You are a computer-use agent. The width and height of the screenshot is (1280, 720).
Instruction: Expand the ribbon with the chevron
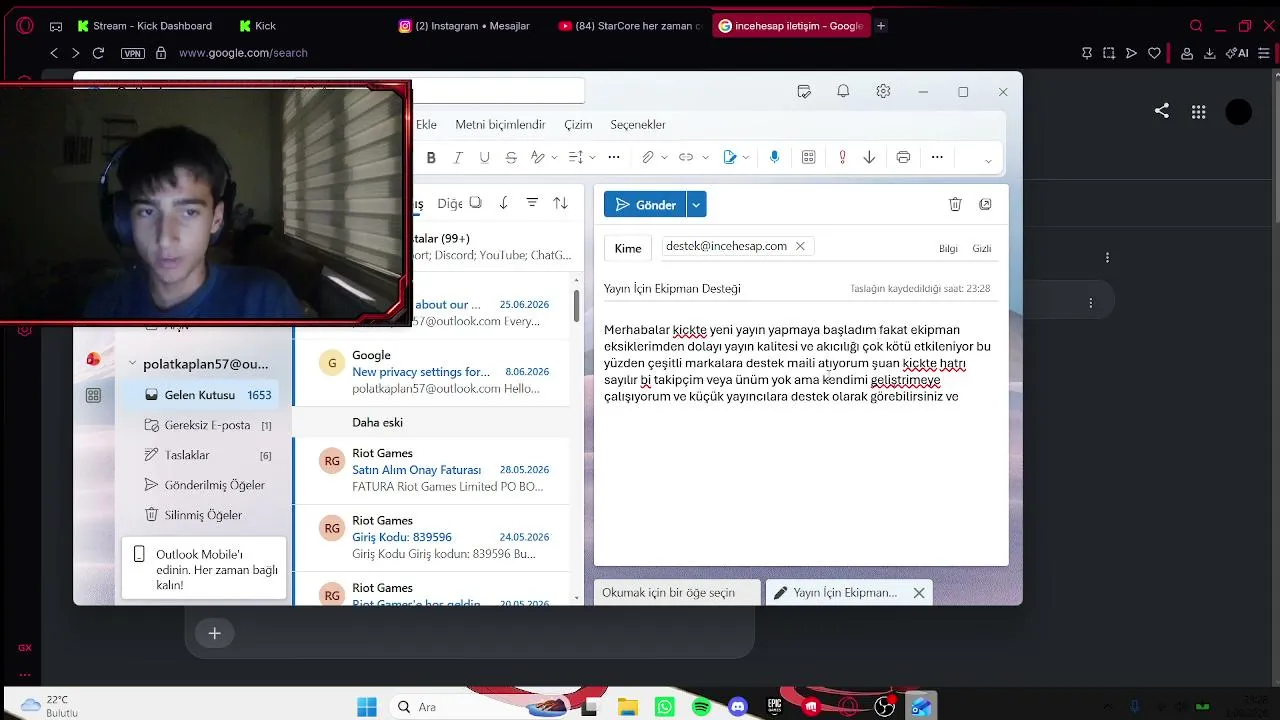[988, 160]
